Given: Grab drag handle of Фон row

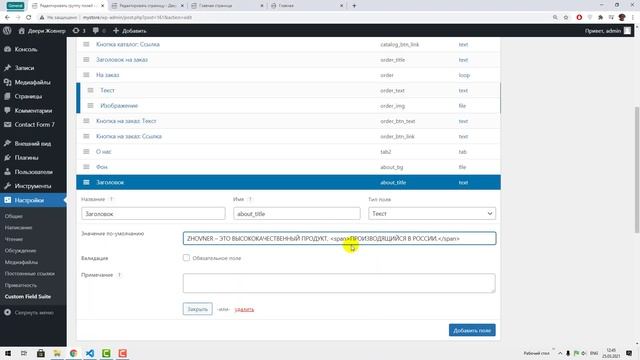Looking at the screenshot, I should coord(86,167).
